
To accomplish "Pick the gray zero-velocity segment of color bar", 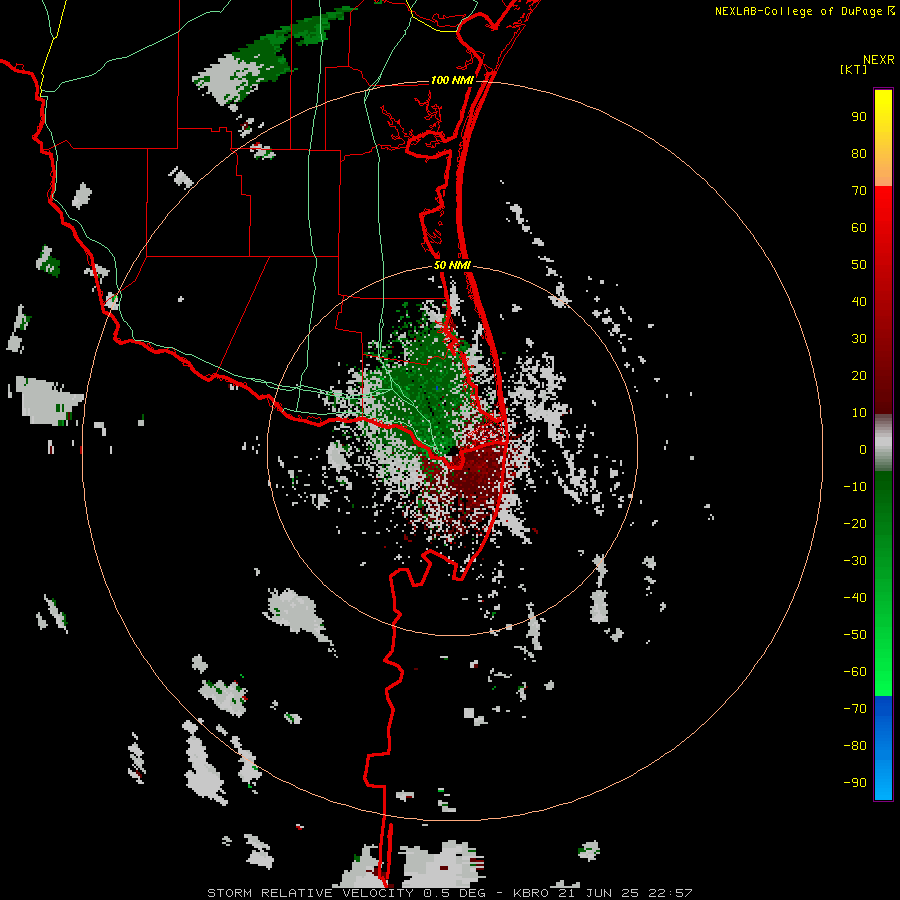I will tap(883, 443).
